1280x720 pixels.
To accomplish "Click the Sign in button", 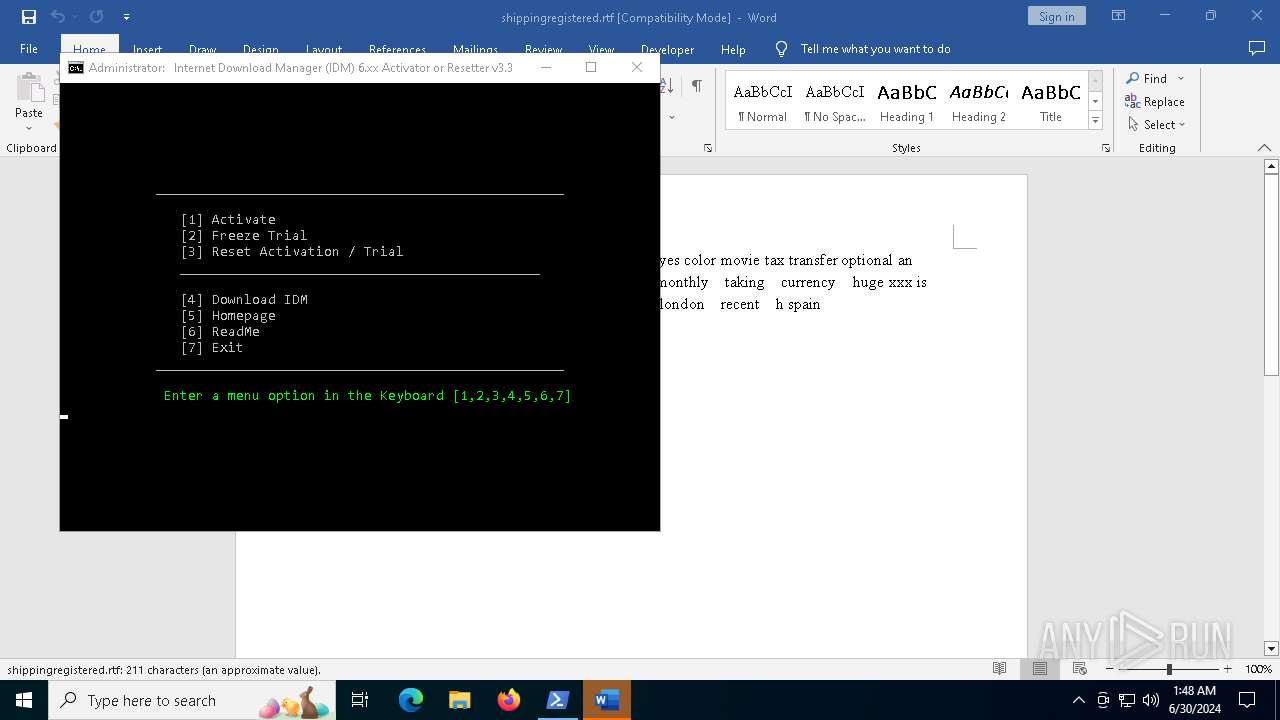I will 1056,16.
